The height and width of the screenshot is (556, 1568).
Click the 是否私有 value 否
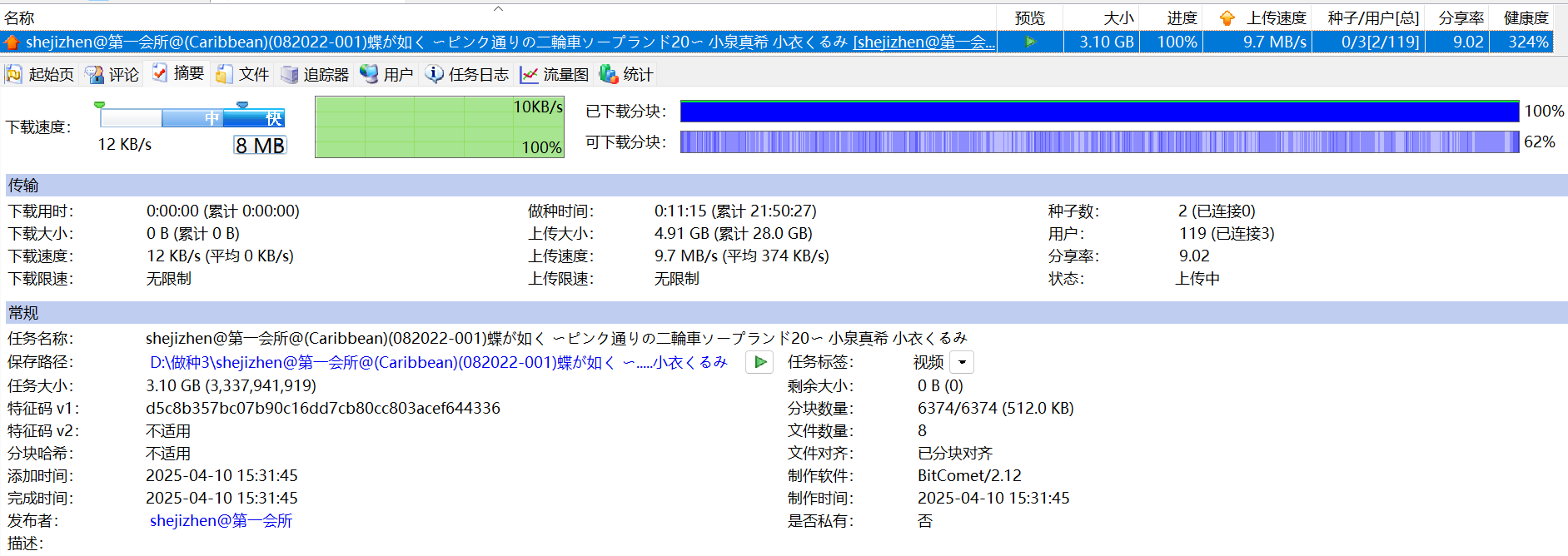coord(925,520)
